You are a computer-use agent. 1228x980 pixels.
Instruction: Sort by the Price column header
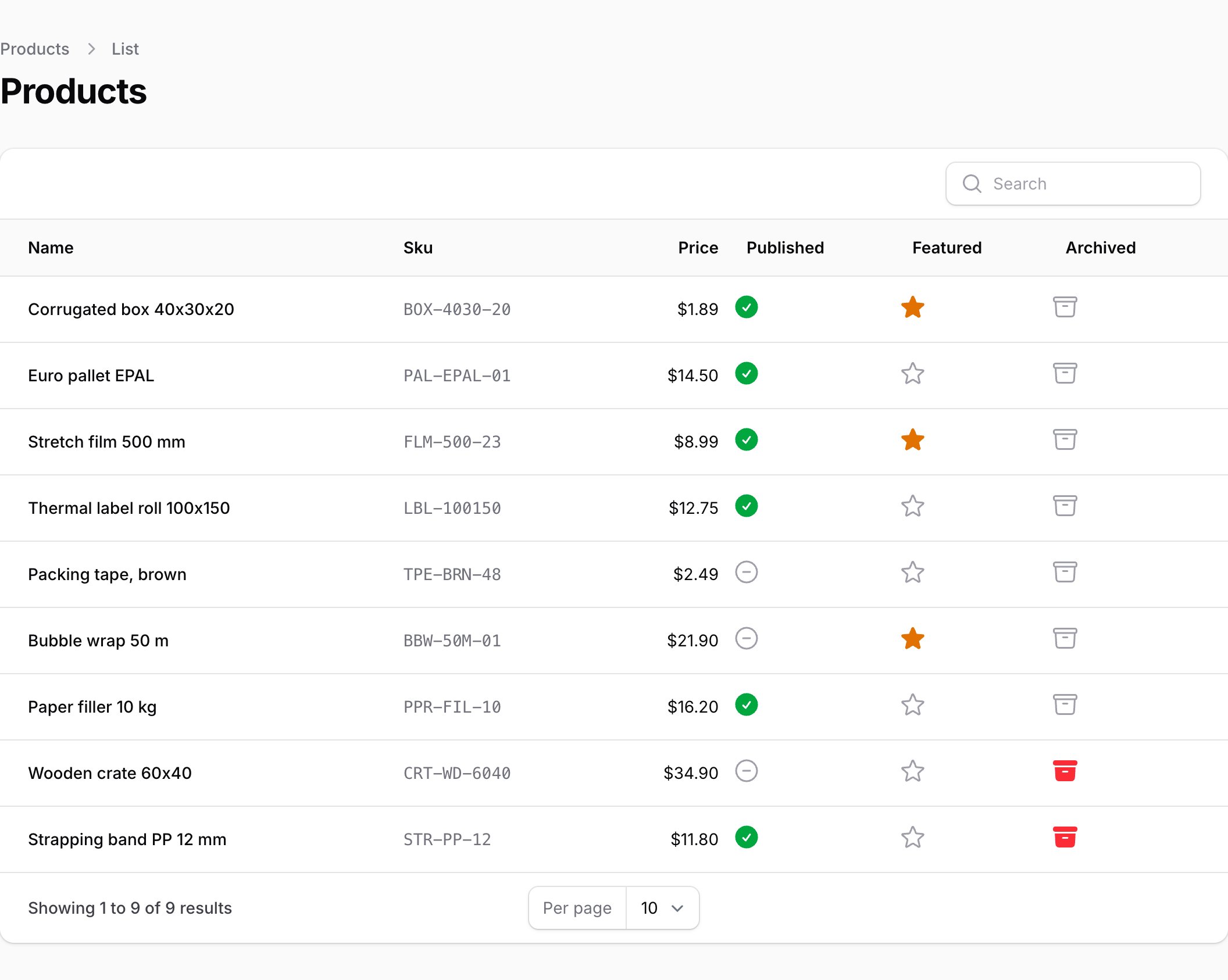pyautogui.click(x=698, y=248)
